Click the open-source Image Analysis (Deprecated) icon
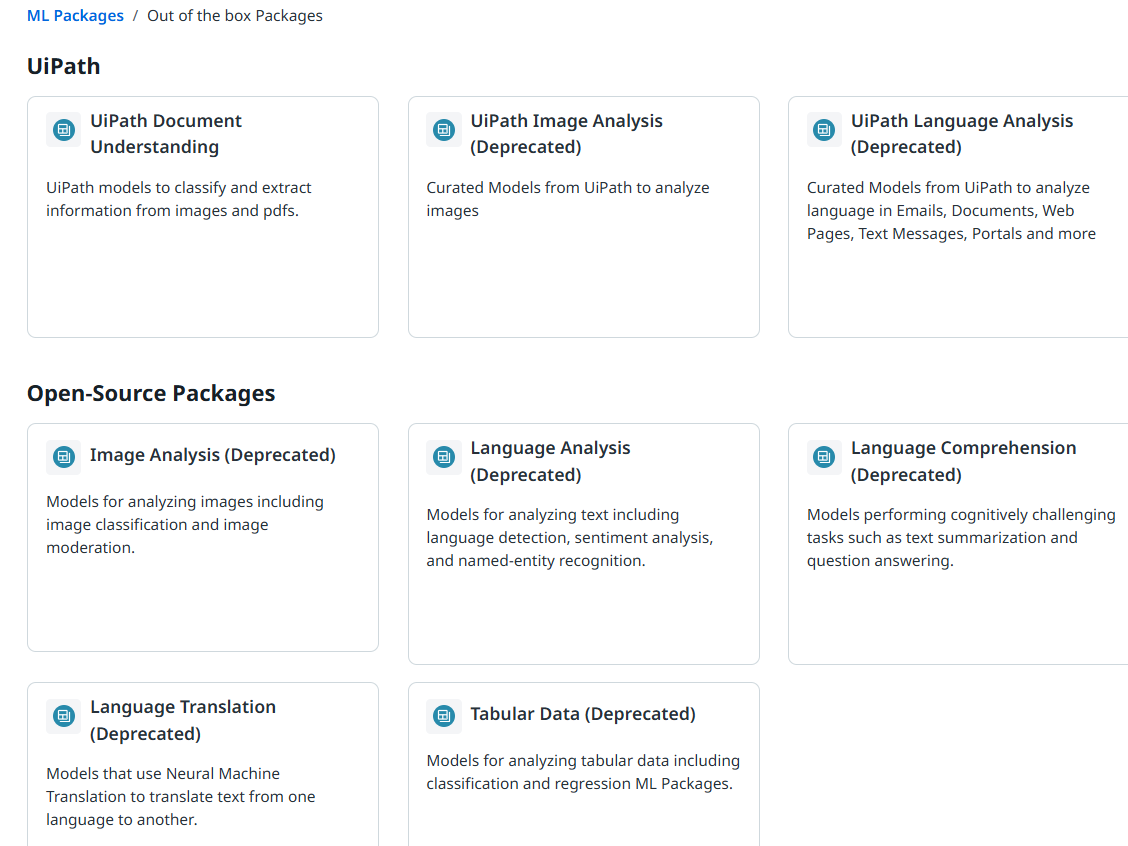The height and width of the screenshot is (846, 1128). [x=63, y=457]
